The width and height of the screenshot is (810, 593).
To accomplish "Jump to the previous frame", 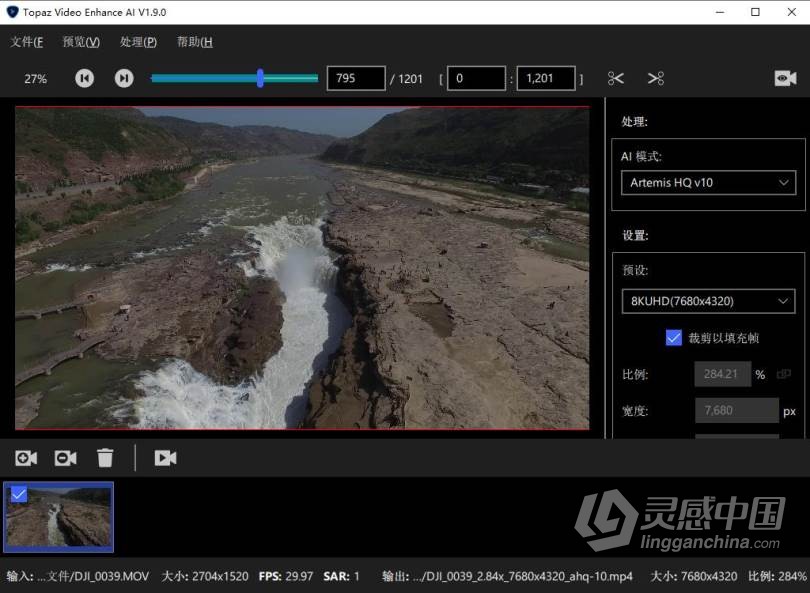I will (84, 79).
